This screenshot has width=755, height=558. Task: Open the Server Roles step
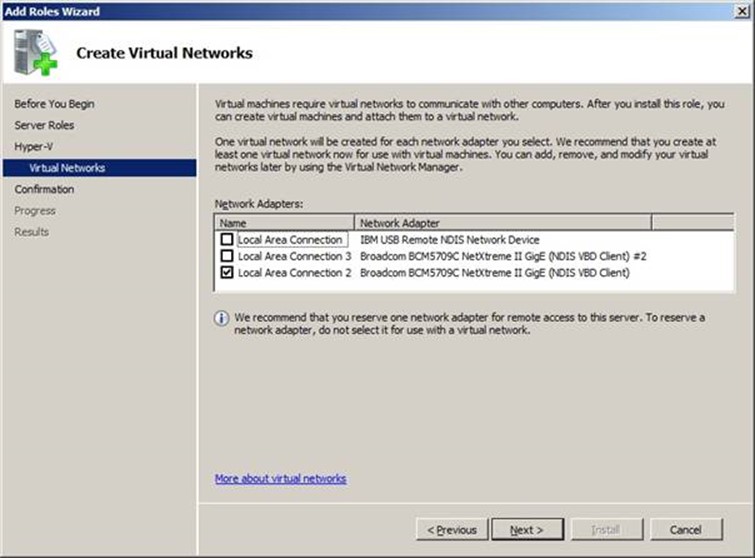(x=44, y=125)
